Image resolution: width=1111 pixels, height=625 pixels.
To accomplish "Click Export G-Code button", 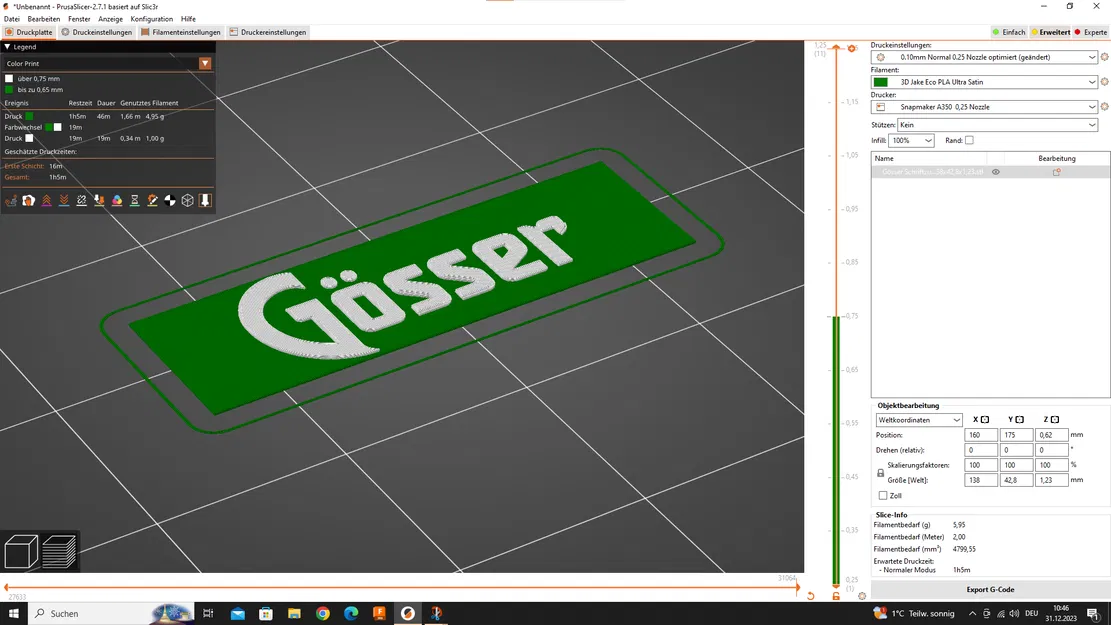I will coord(990,590).
